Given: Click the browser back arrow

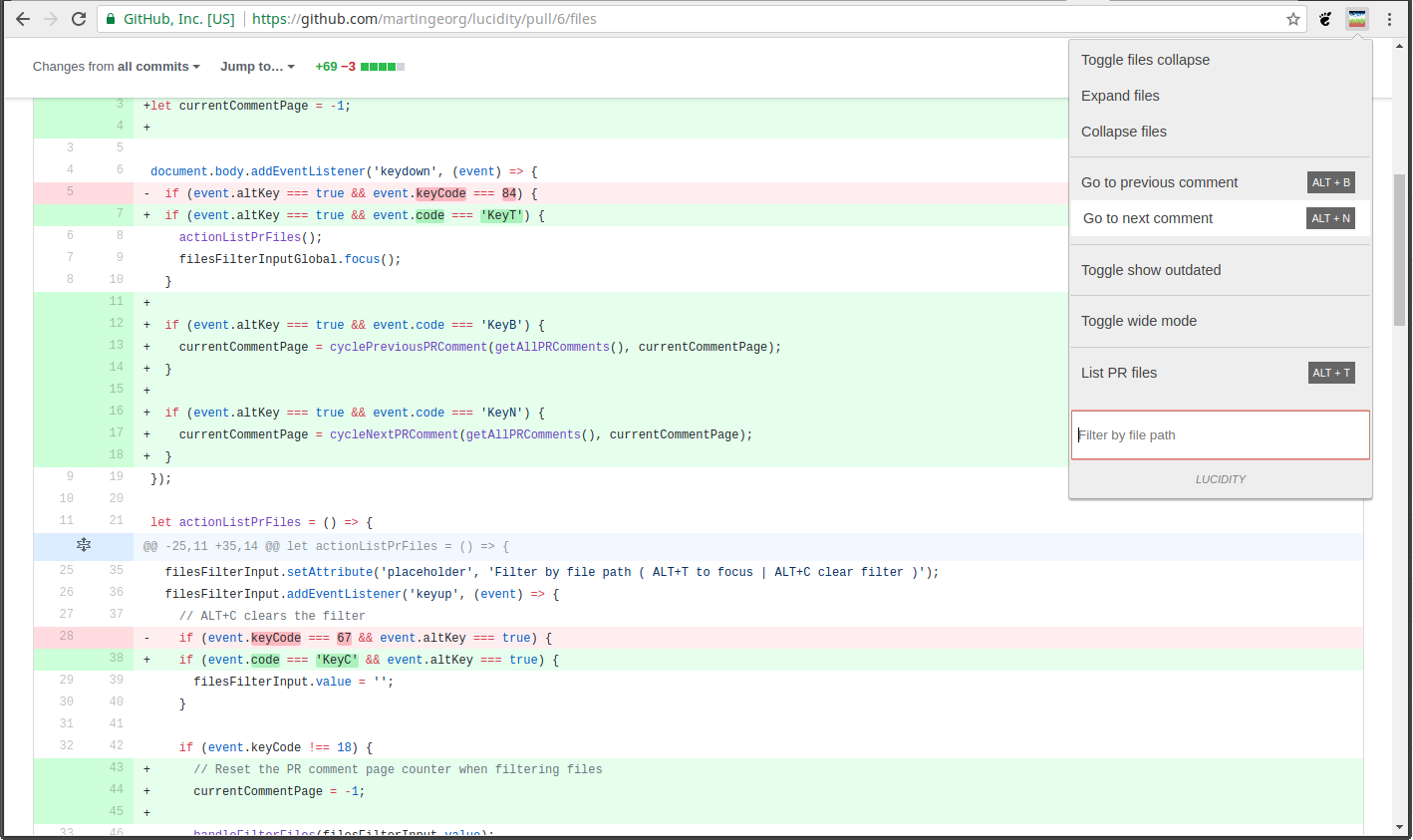Looking at the screenshot, I should [x=23, y=19].
